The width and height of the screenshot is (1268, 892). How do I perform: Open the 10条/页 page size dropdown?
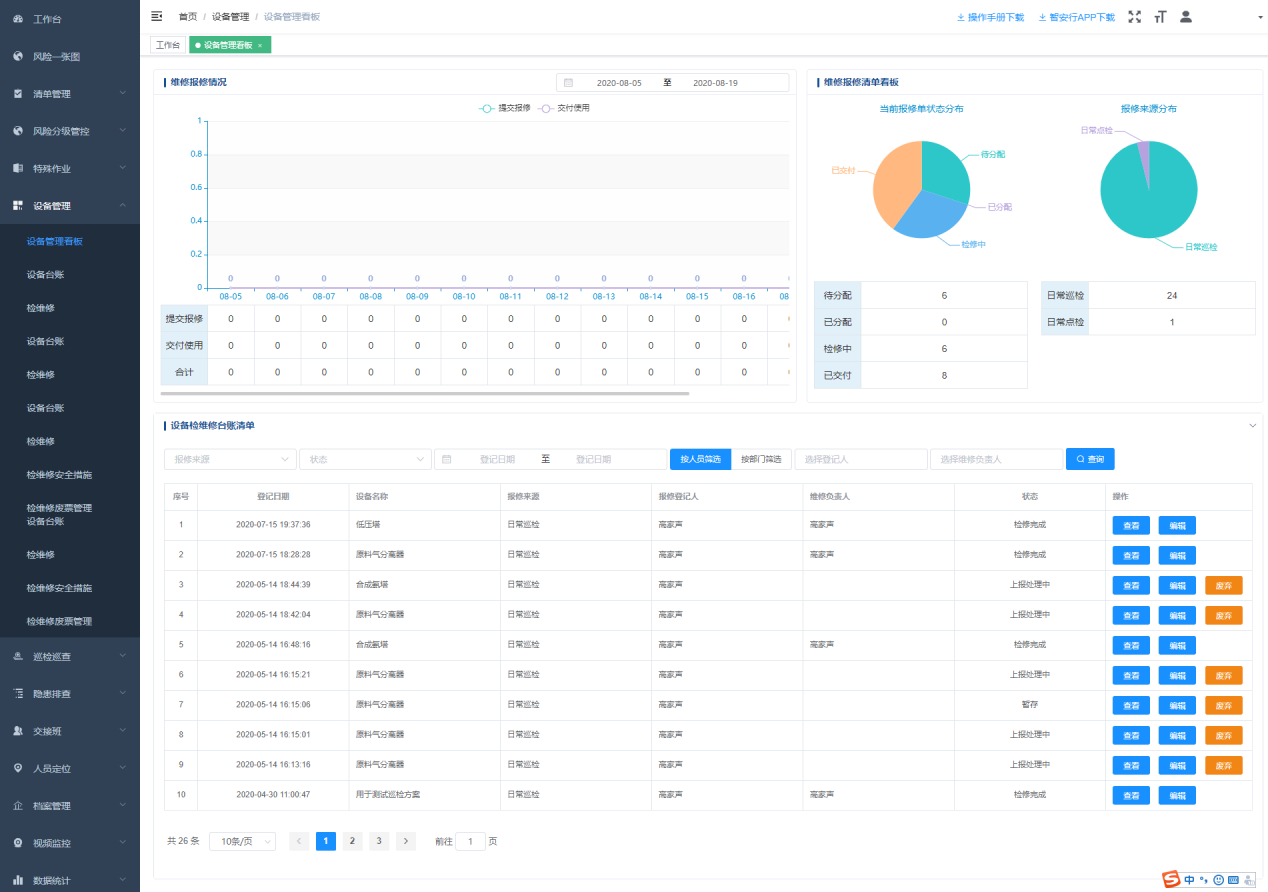coord(242,841)
